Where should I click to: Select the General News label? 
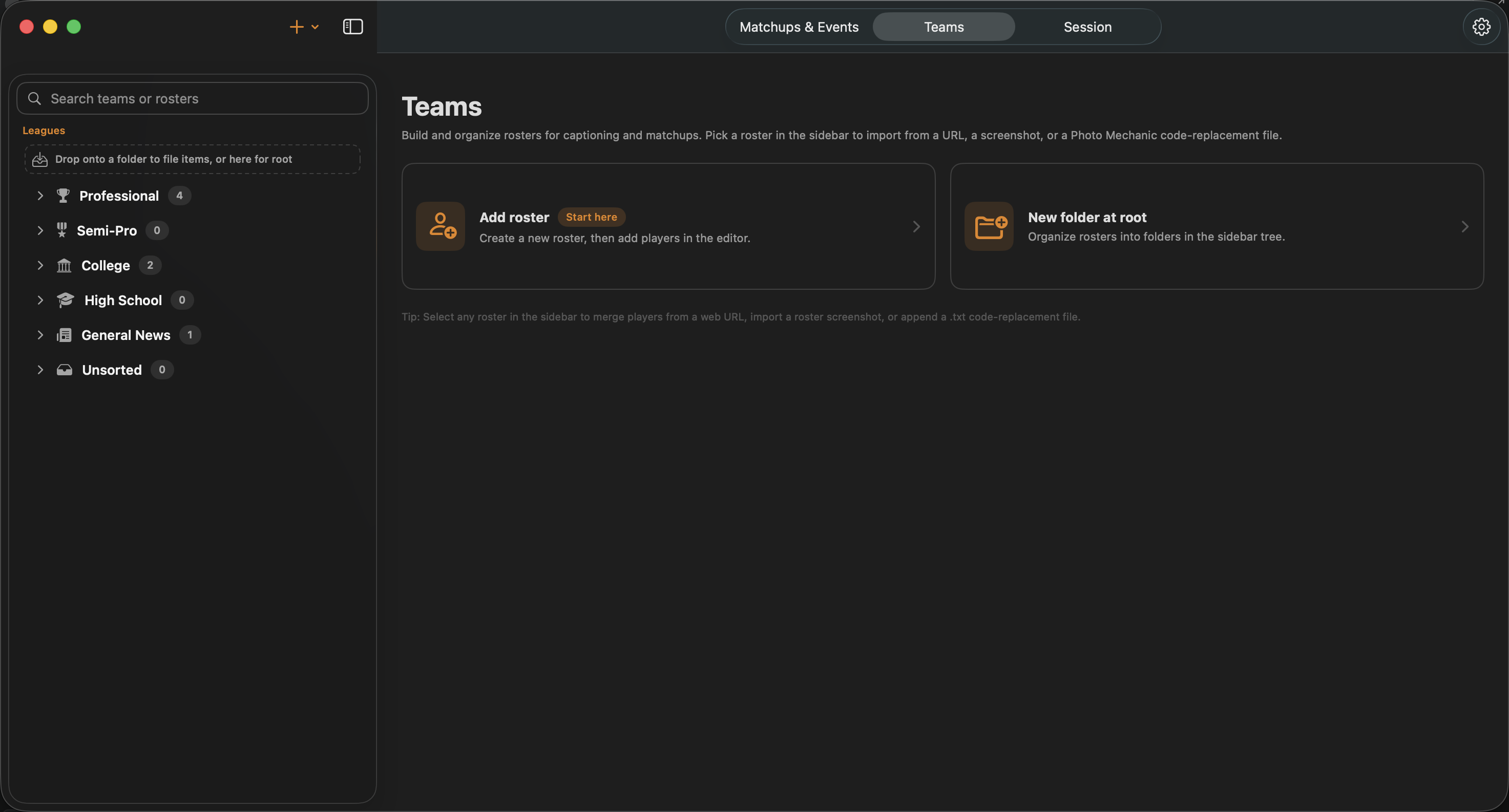[x=126, y=335]
